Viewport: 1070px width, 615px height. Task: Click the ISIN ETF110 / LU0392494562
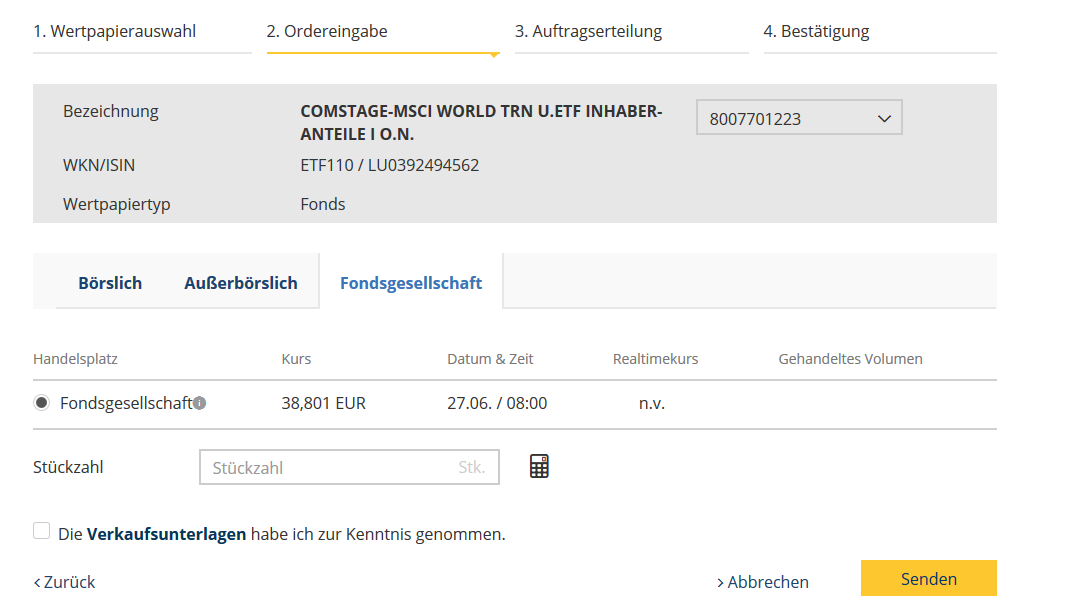tap(390, 165)
